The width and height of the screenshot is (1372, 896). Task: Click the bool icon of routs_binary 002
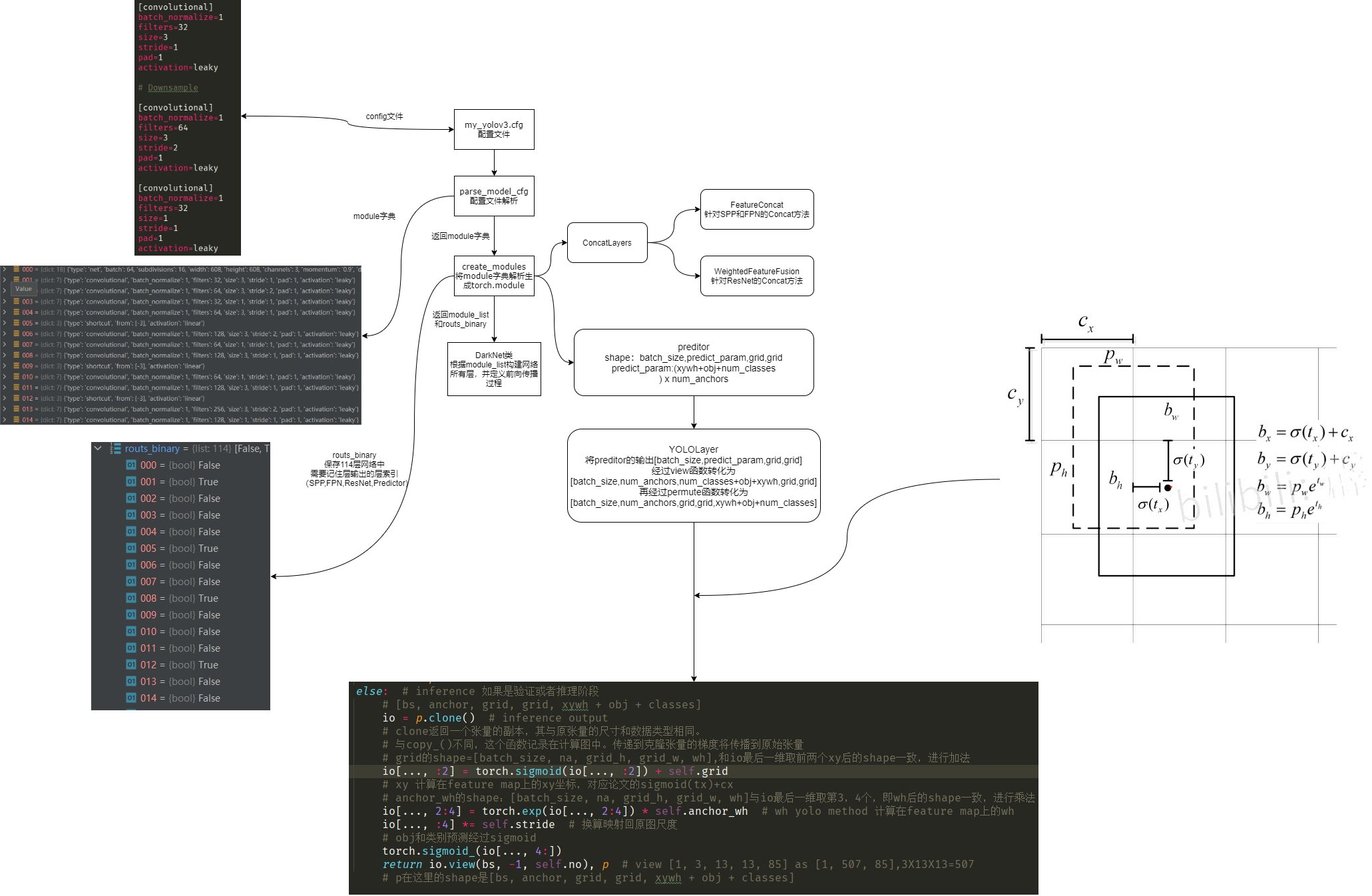[x=131, y=499]
